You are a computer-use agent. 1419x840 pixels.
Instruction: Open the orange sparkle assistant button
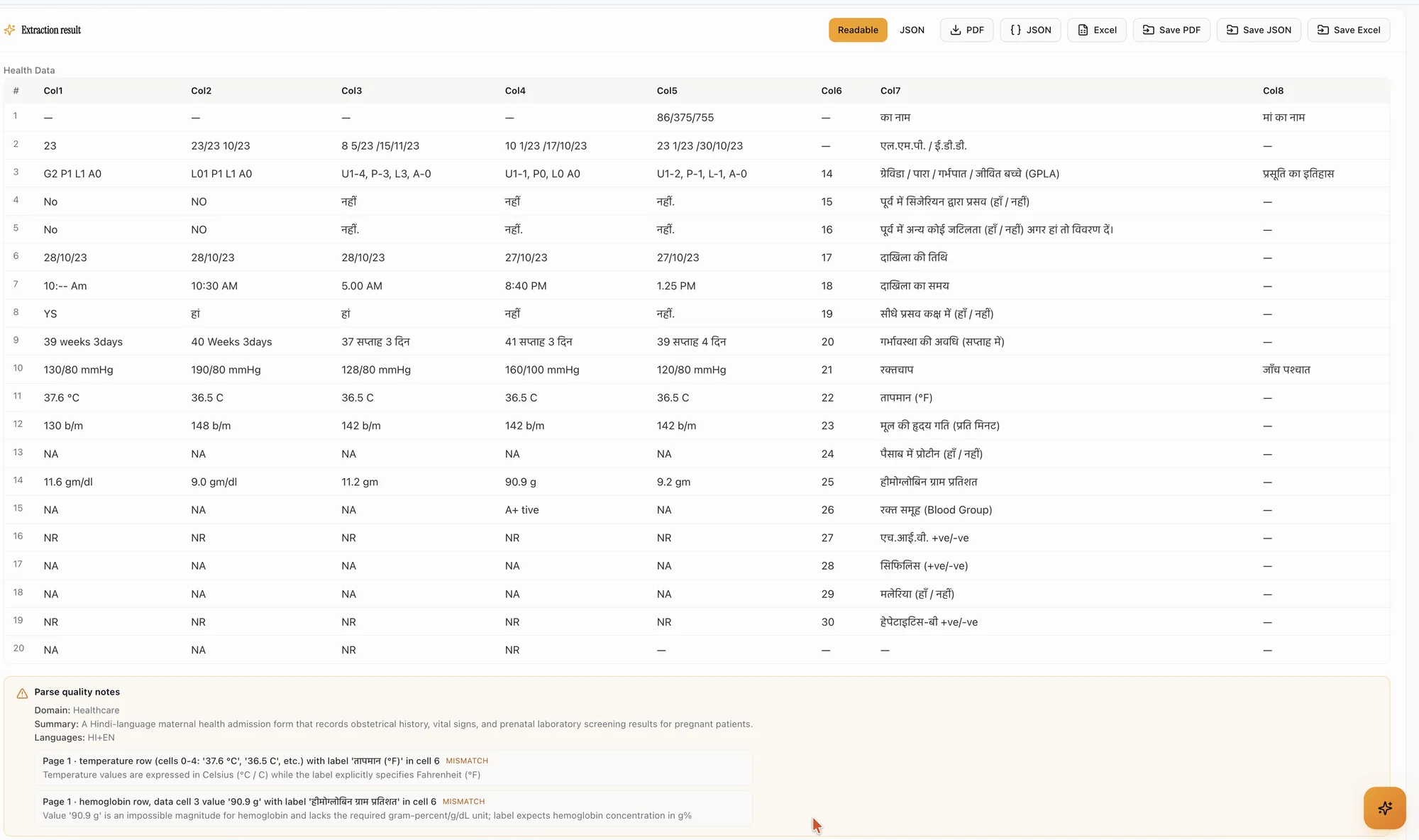1384,807
